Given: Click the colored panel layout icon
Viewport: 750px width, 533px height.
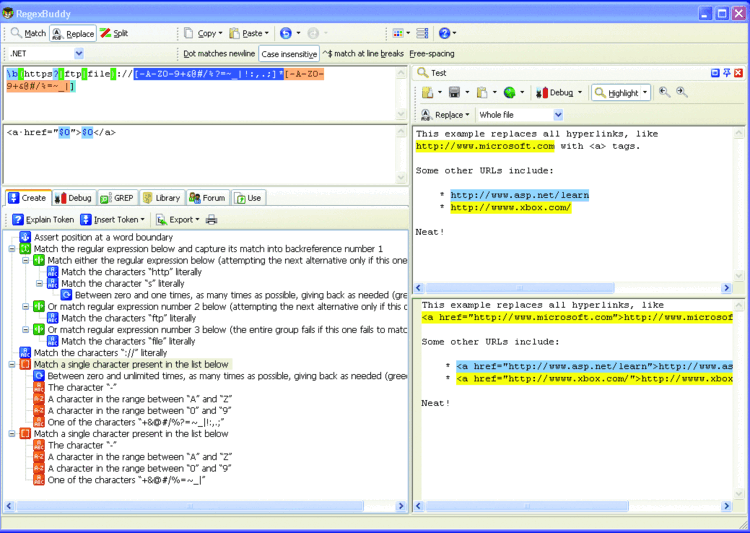Looking at the screenshot, I should pyautogui.click(x=397, y=33).
